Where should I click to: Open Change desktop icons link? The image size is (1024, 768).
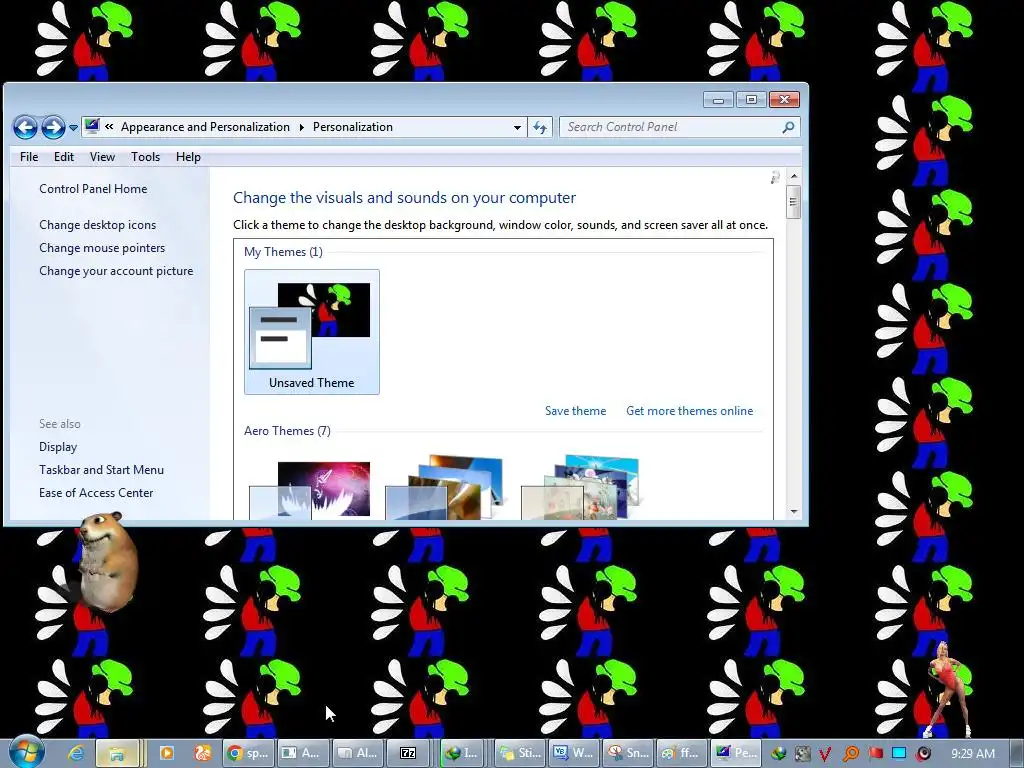point(97,225)
